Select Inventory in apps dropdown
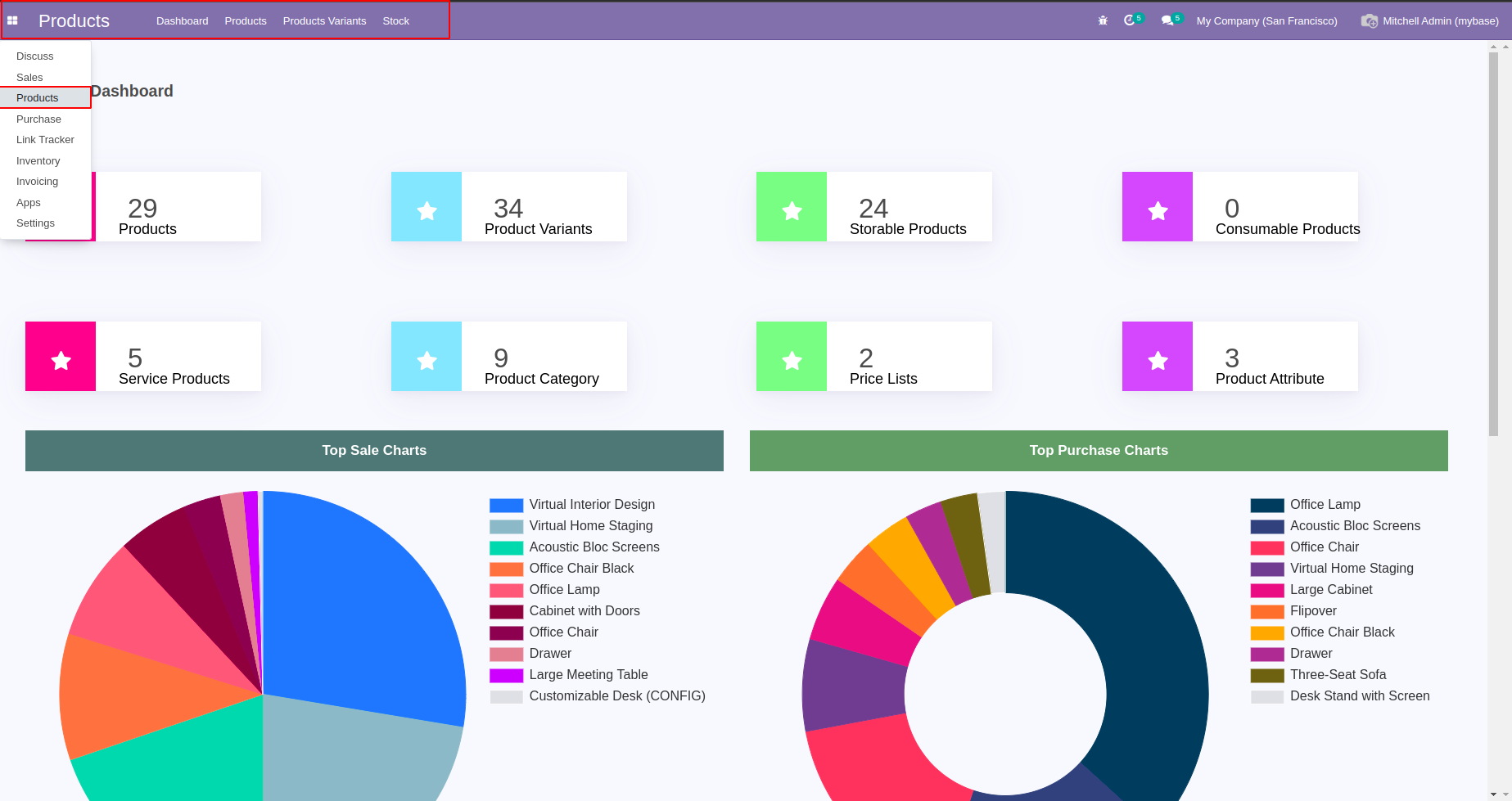1512x801 pixels. (x=46, y=160)
